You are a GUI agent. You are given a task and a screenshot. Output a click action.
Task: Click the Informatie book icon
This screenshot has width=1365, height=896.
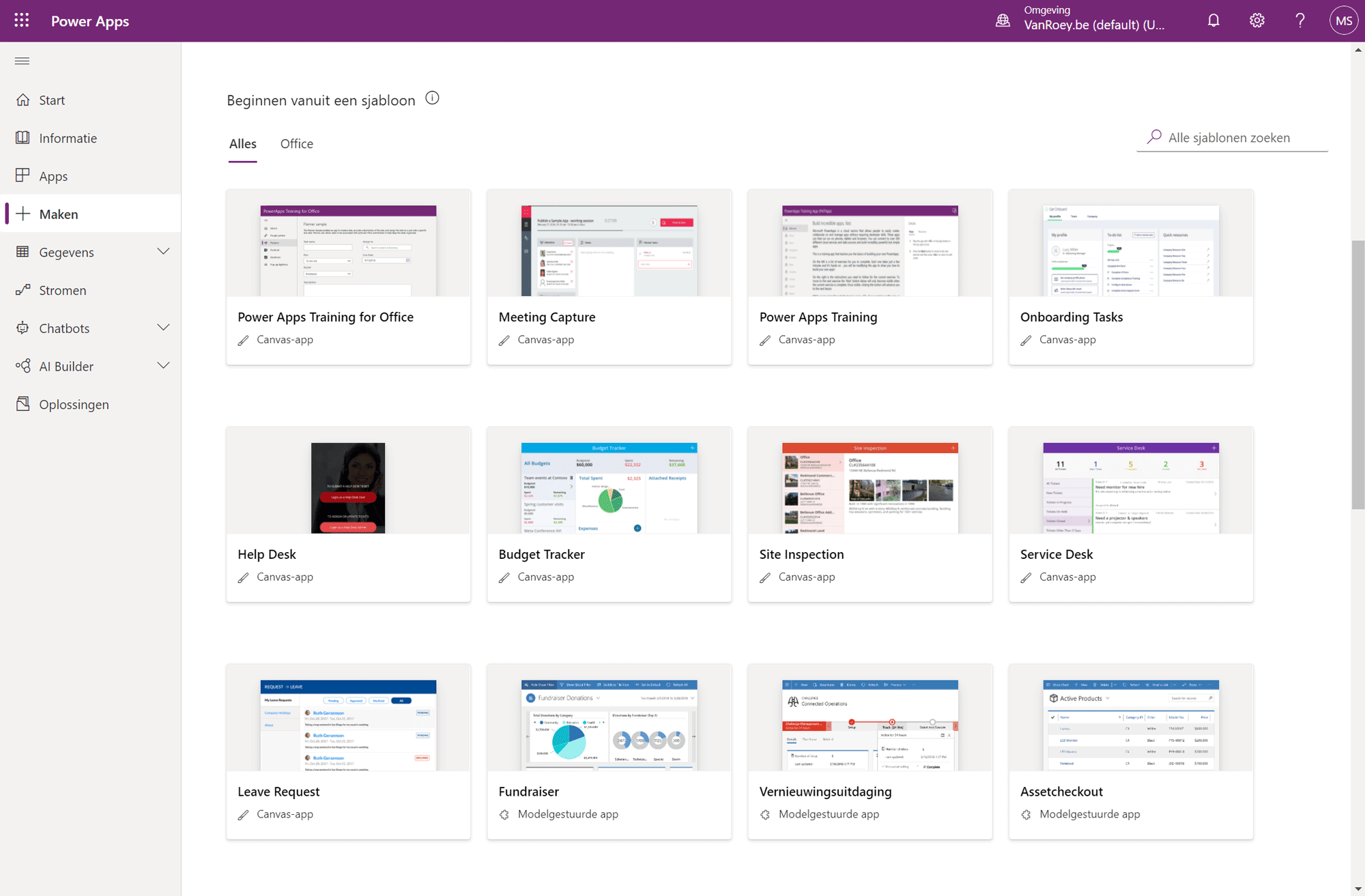pos(23,138)
